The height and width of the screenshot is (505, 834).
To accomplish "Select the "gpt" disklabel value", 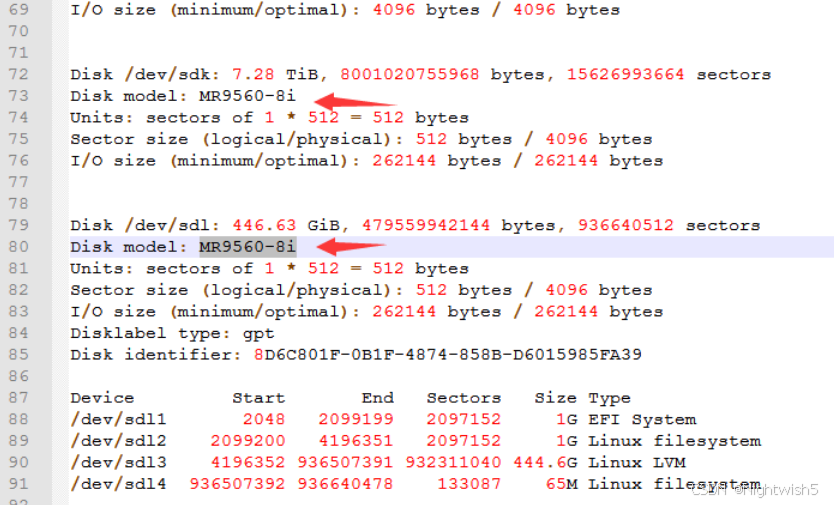I will pyautogui.click(x=258, y=335).
